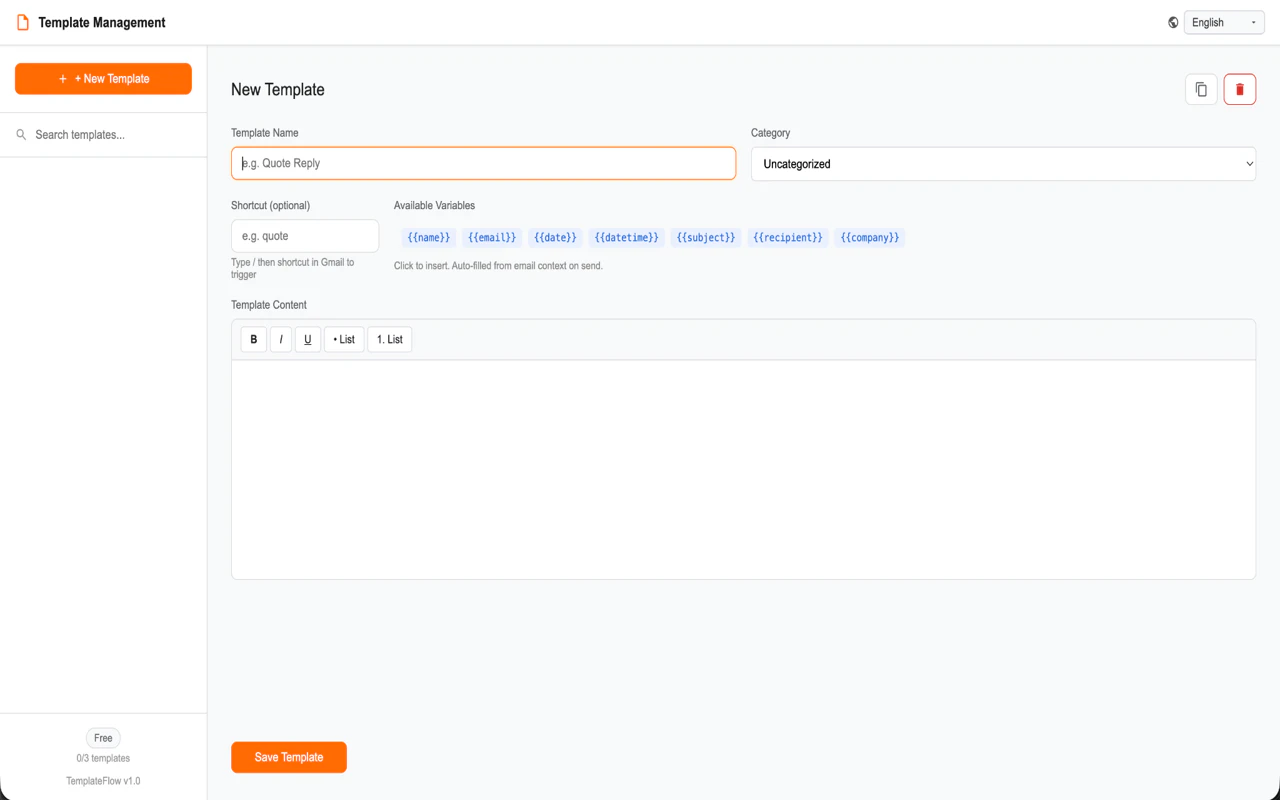Insert the {{date}} variable

(555, 238)
